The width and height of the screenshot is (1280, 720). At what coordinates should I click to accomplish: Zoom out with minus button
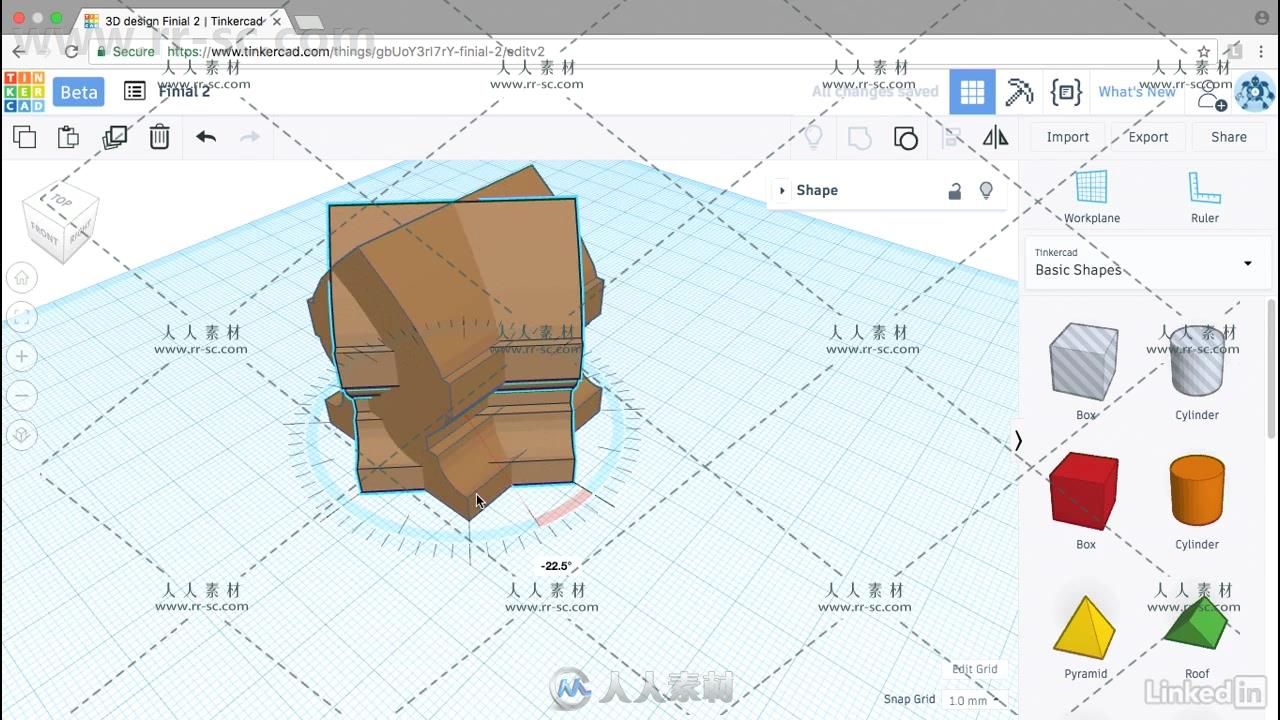(x=22, y=395)
